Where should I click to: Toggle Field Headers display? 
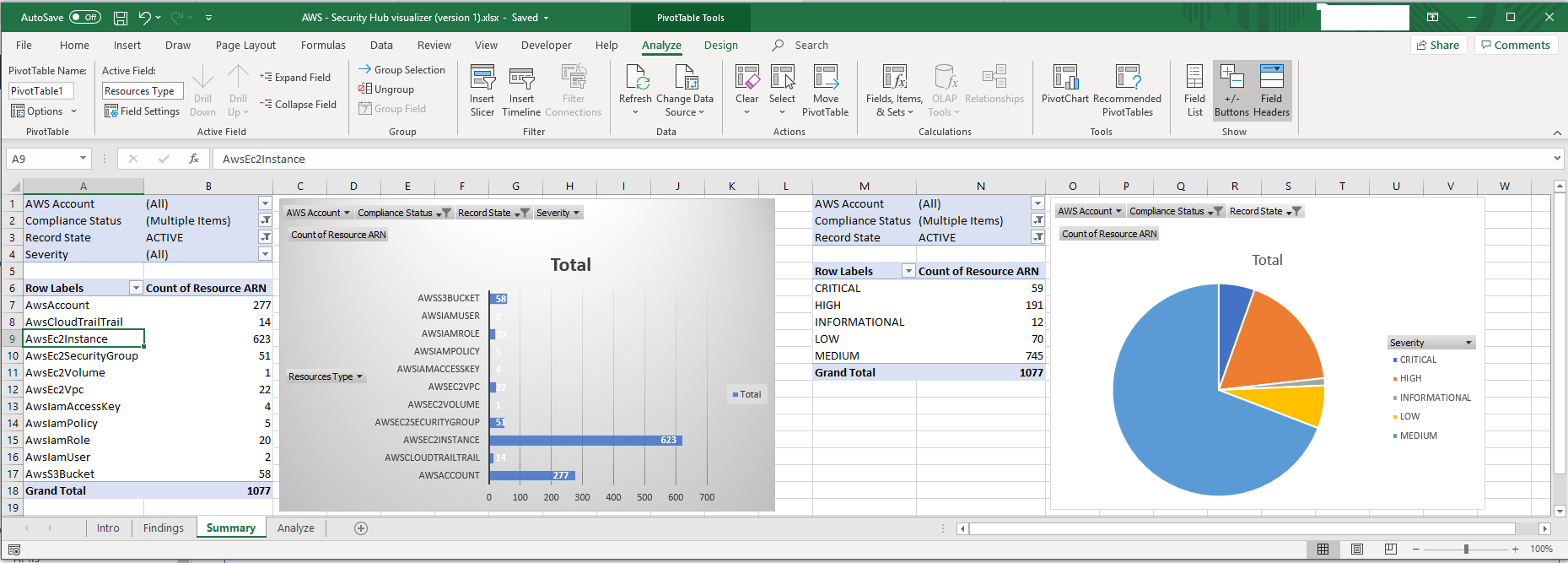coord(1271,91)
